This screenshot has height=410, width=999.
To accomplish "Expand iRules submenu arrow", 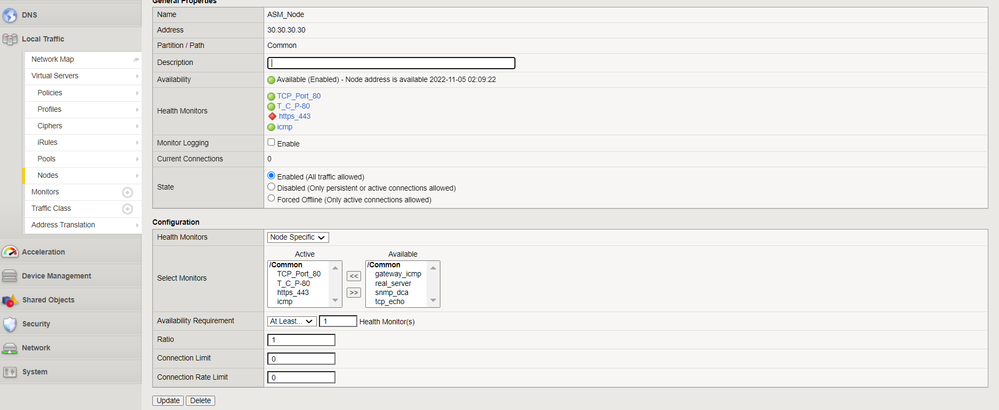I will click(136, 143).
